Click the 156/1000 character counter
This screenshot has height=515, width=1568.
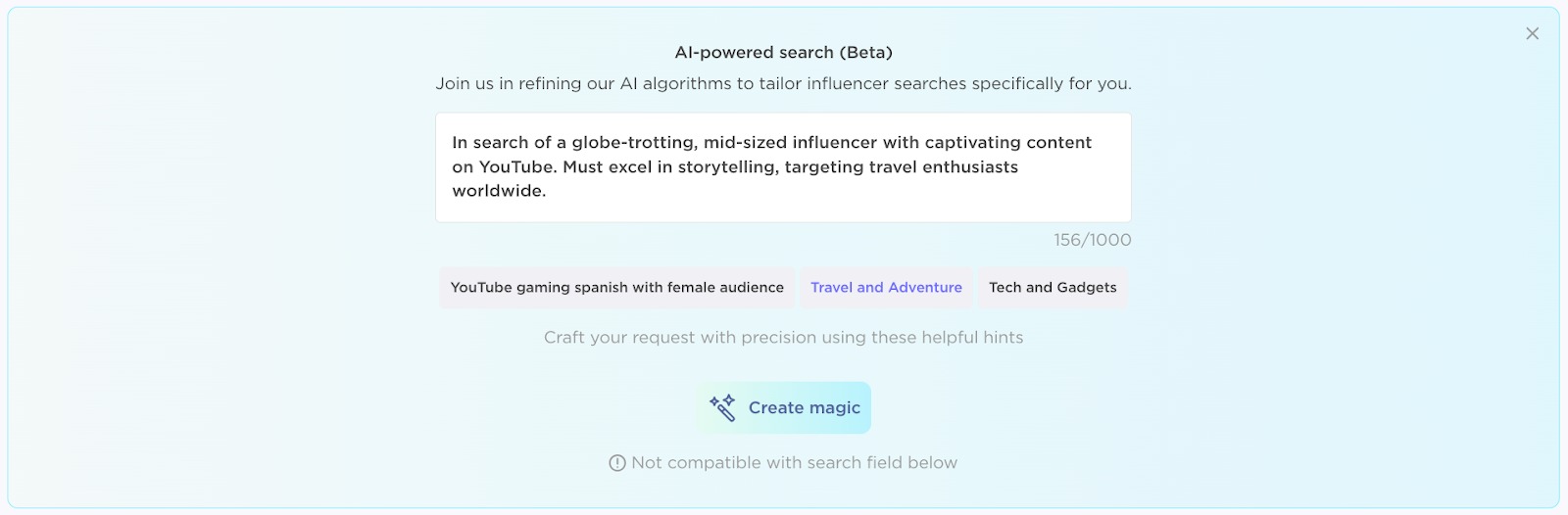point(1092,240)
